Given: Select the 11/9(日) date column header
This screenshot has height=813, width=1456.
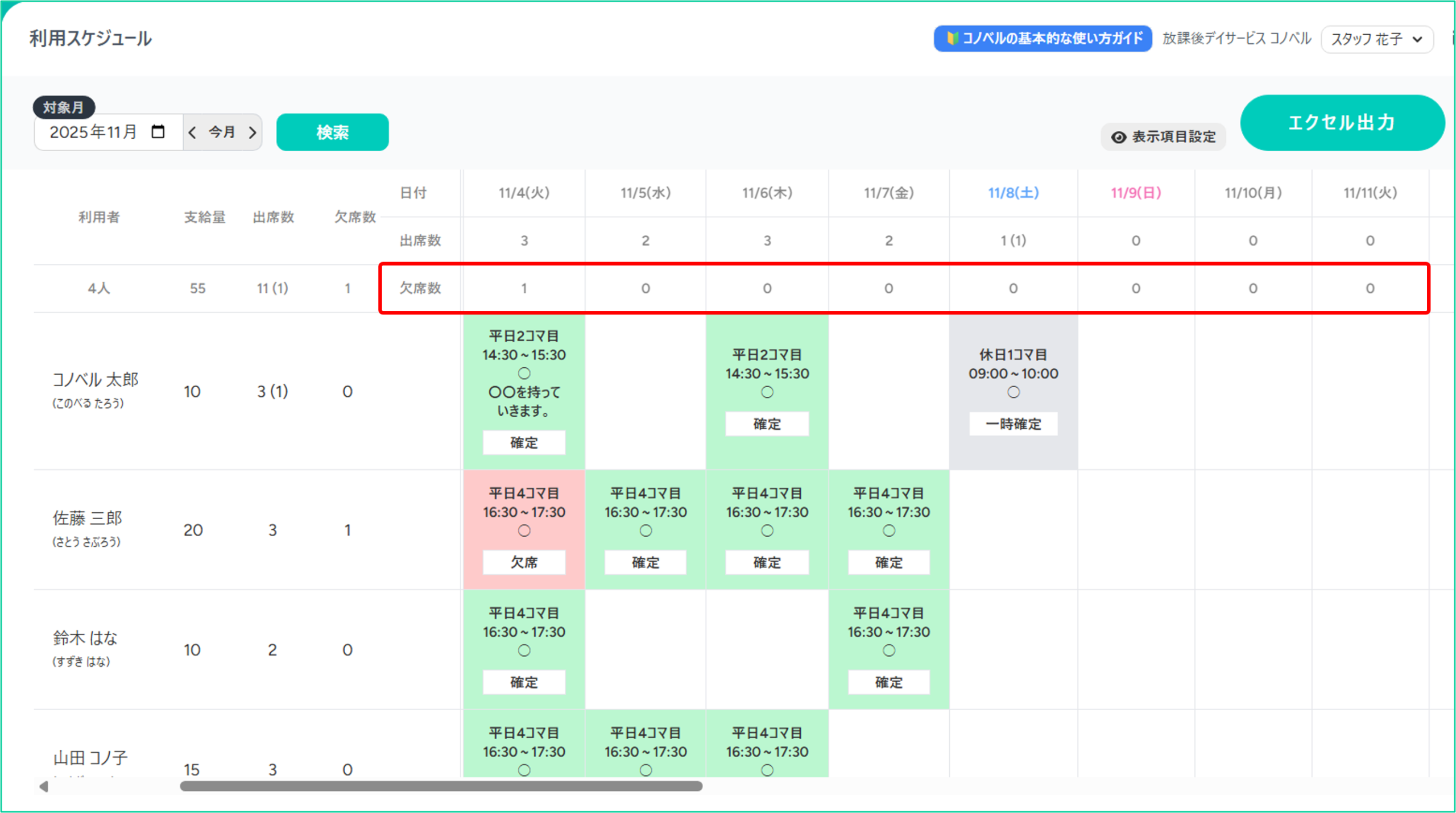Looking at the screenshot, I should point(1136,193).
